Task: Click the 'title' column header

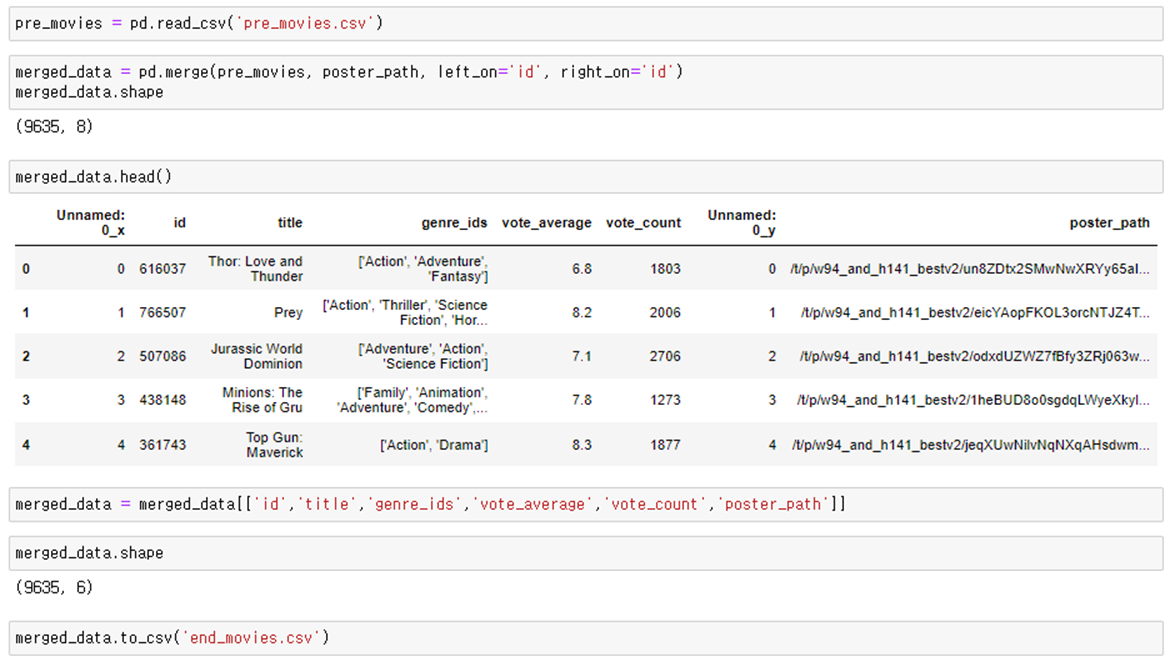Action: [290, 223]
